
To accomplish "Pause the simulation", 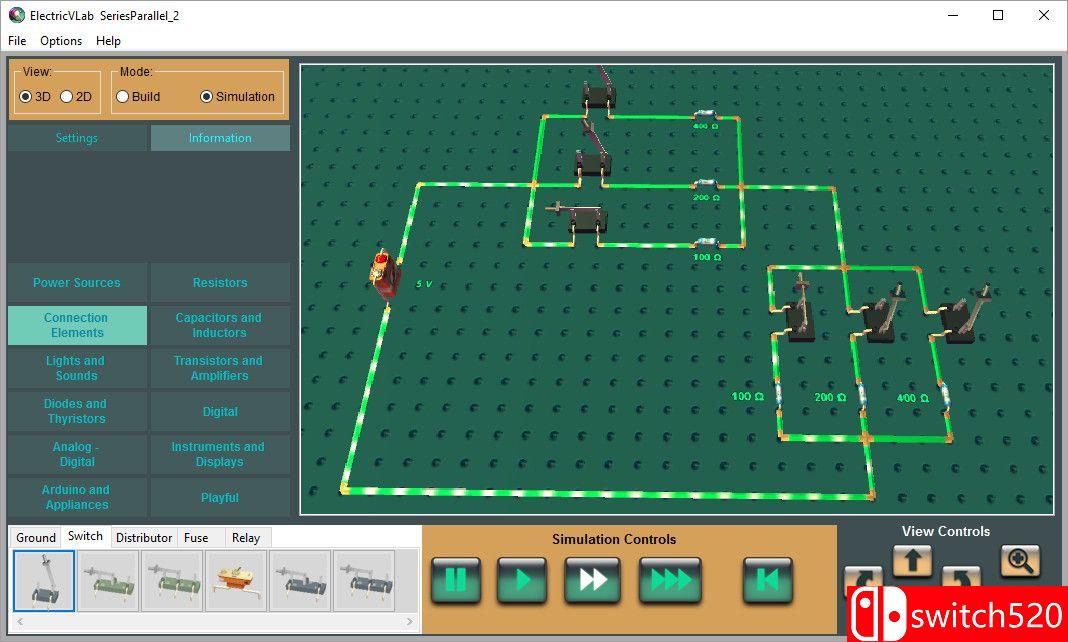I will click(x=456, y=580).
